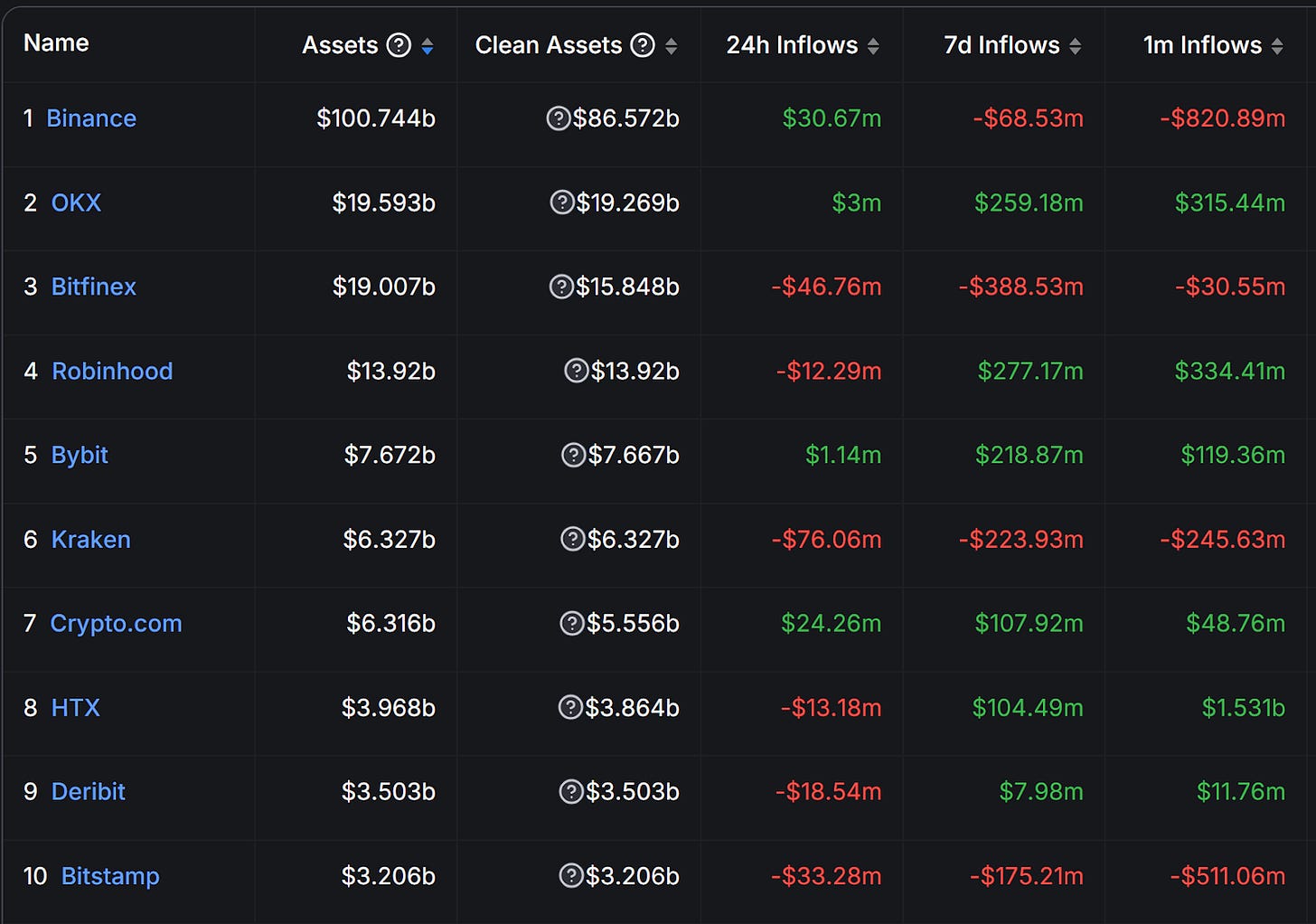Click help icon beside Crypto.com clean assets
The image size is (1316, 924).
(x=572, y=623)
